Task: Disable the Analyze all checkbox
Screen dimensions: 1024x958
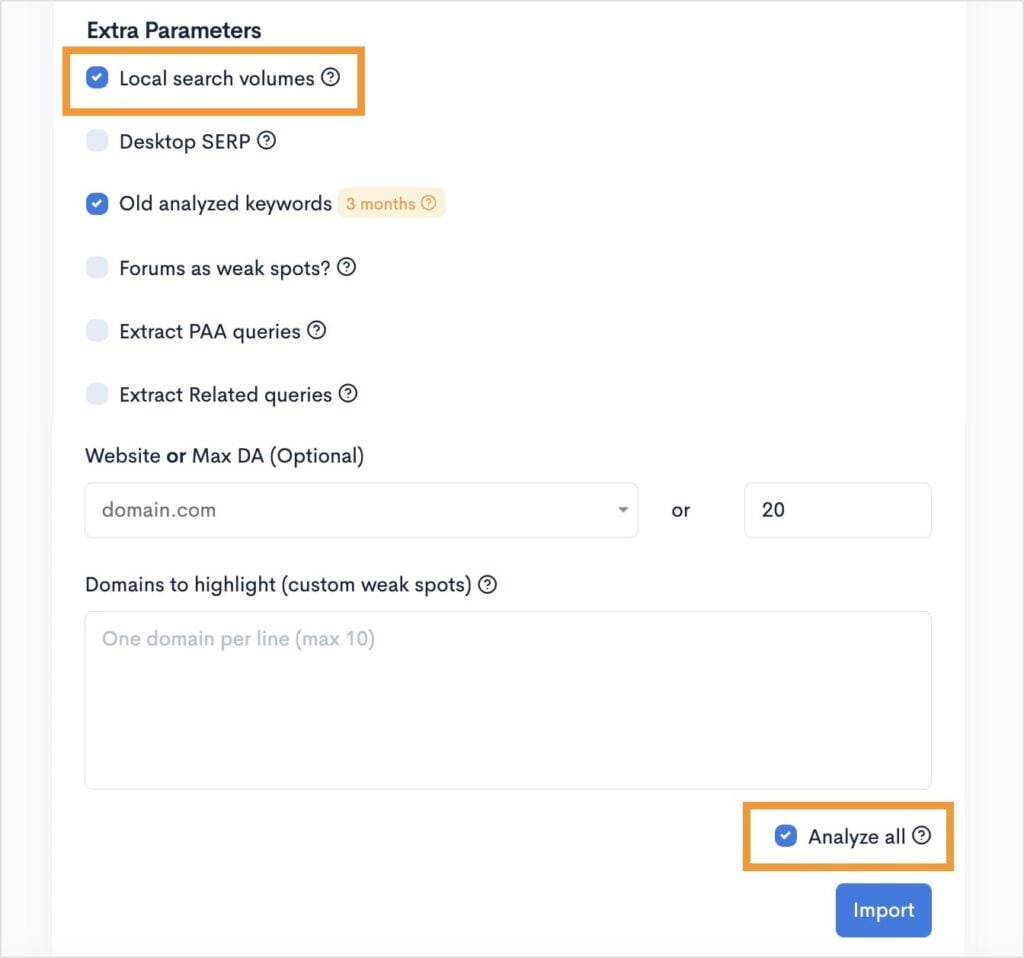Action: pos(785,836)
